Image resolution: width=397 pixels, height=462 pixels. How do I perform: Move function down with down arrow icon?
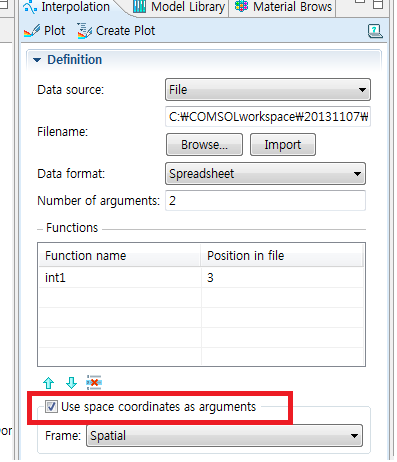pos(71,383)
